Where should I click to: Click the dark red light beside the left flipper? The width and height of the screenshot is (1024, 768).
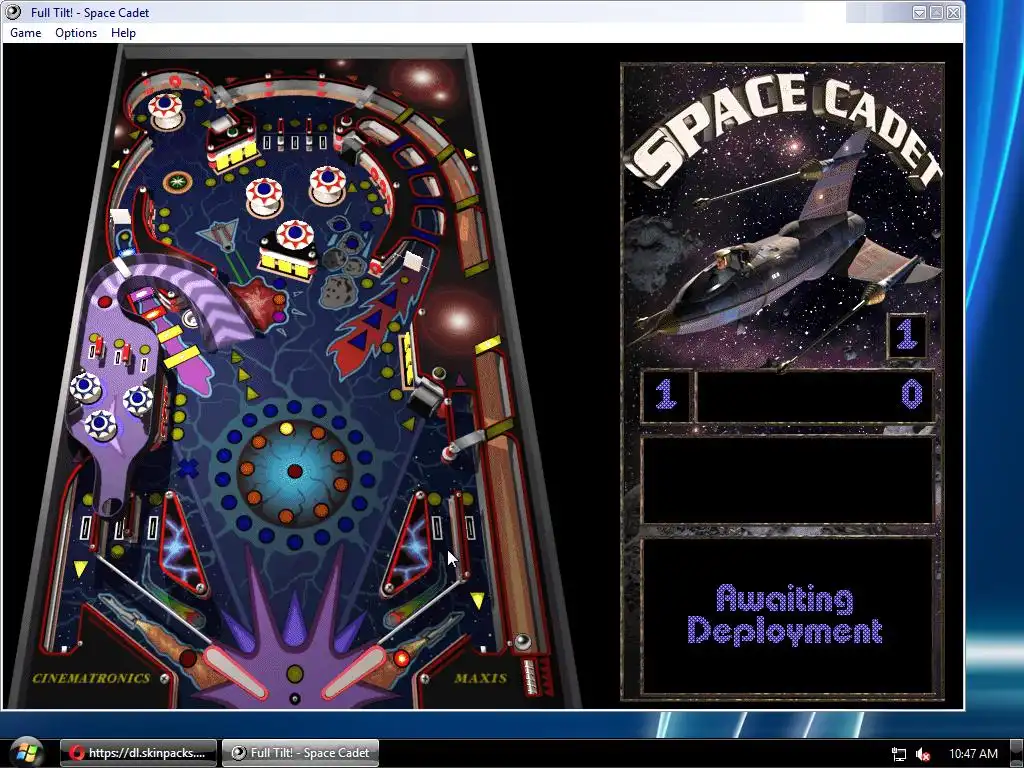(x=187, y=658)
